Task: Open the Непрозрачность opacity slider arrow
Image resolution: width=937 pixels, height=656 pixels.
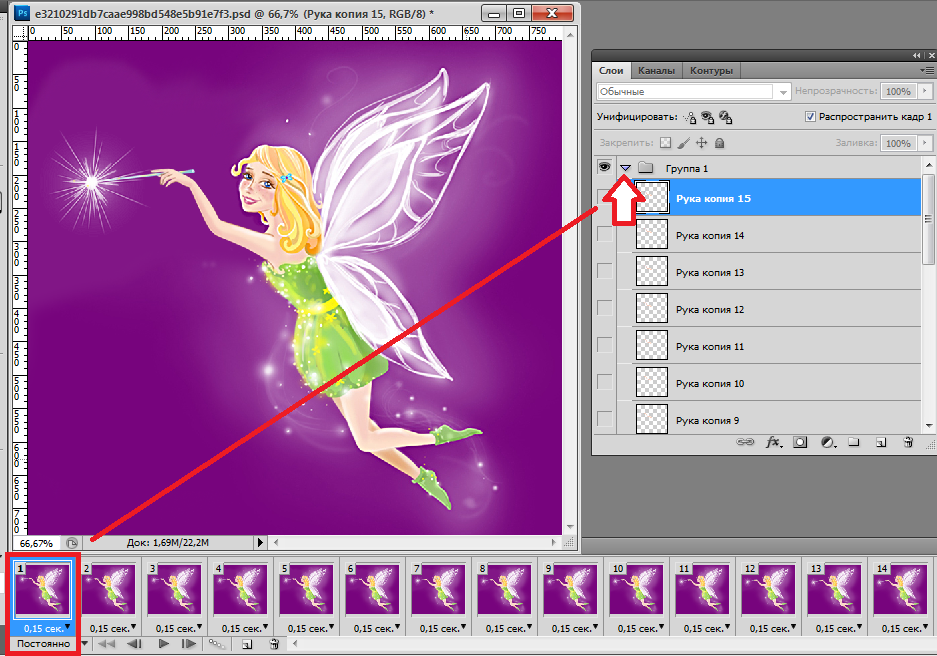Action: 925,91
